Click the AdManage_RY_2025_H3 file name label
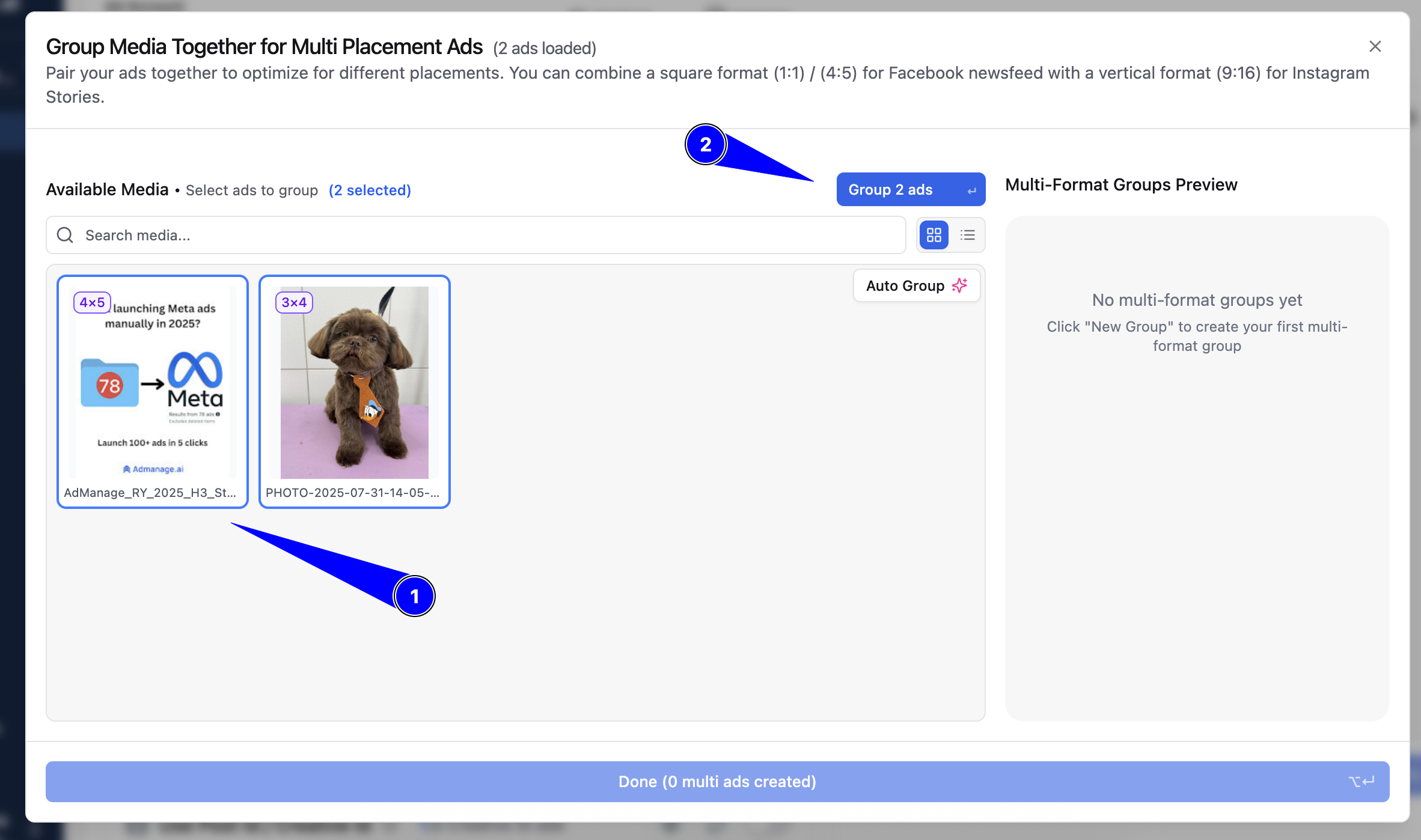 tap(150, 493)
